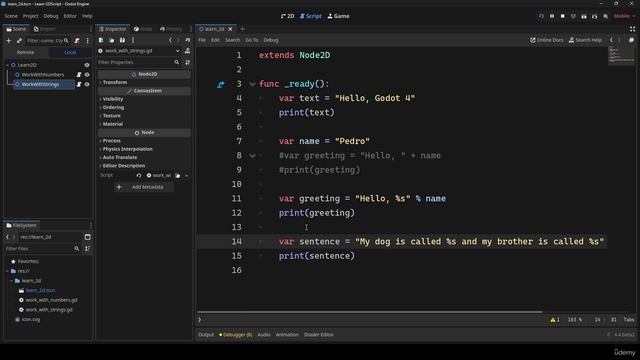Toggle visibility of WorkWithStrings node
The height and width of the screenshot is (360, 640).
pos(87,84)
